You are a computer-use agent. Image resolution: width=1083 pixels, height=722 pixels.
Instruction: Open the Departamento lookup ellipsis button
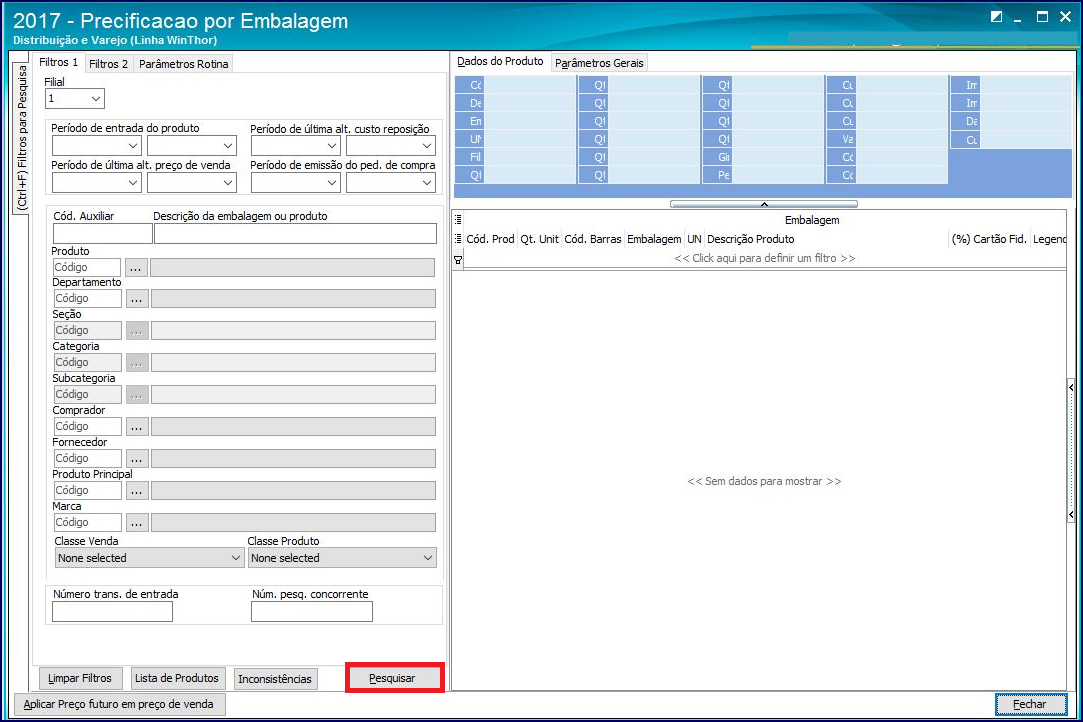(137, 298)
